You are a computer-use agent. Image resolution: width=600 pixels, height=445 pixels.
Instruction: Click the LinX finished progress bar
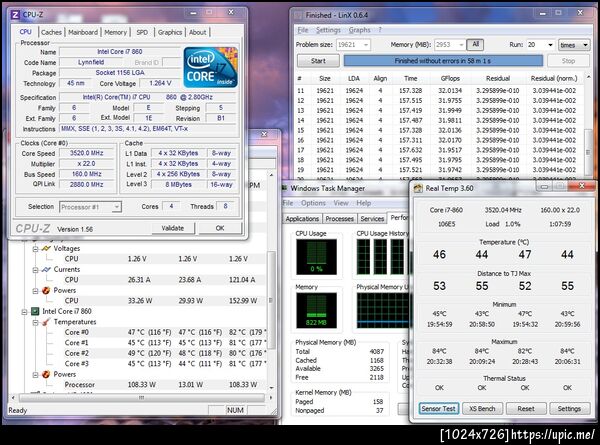click(443, 61)
